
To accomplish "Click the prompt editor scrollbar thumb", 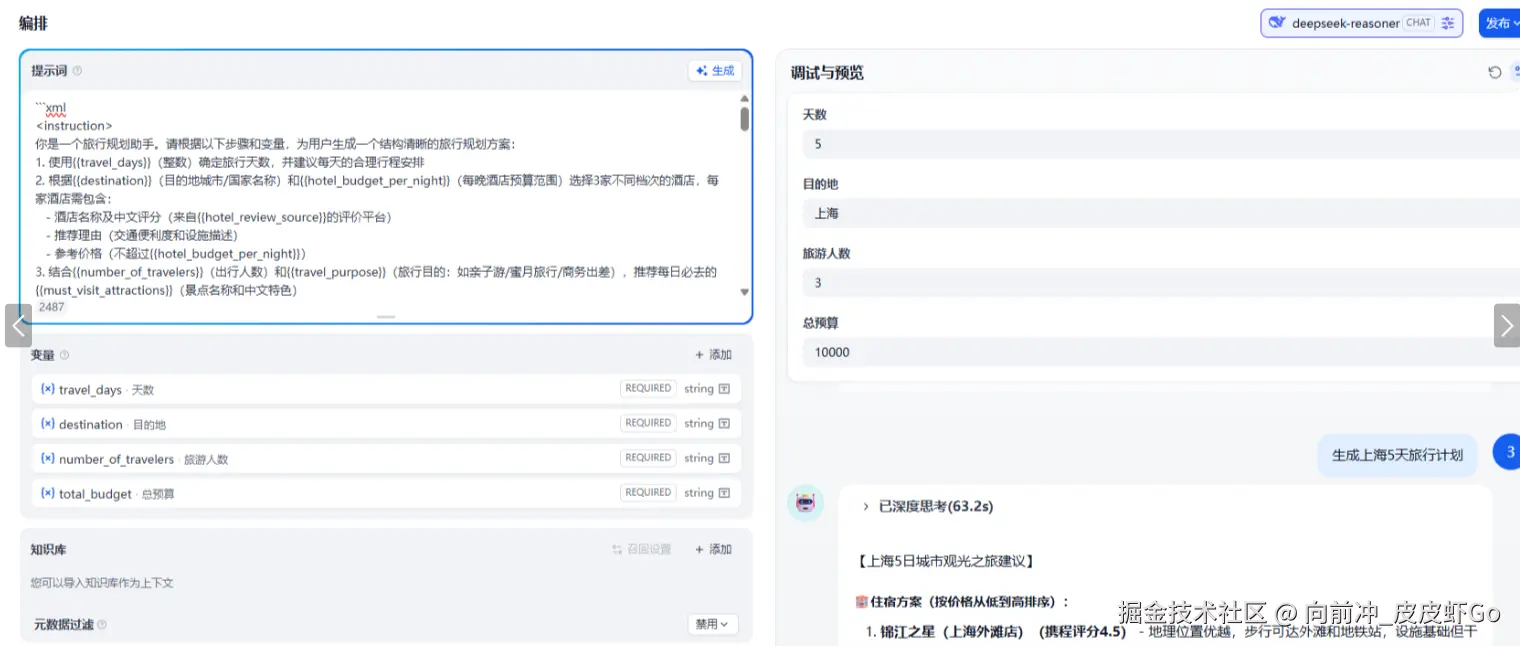I will pos(744,119).
